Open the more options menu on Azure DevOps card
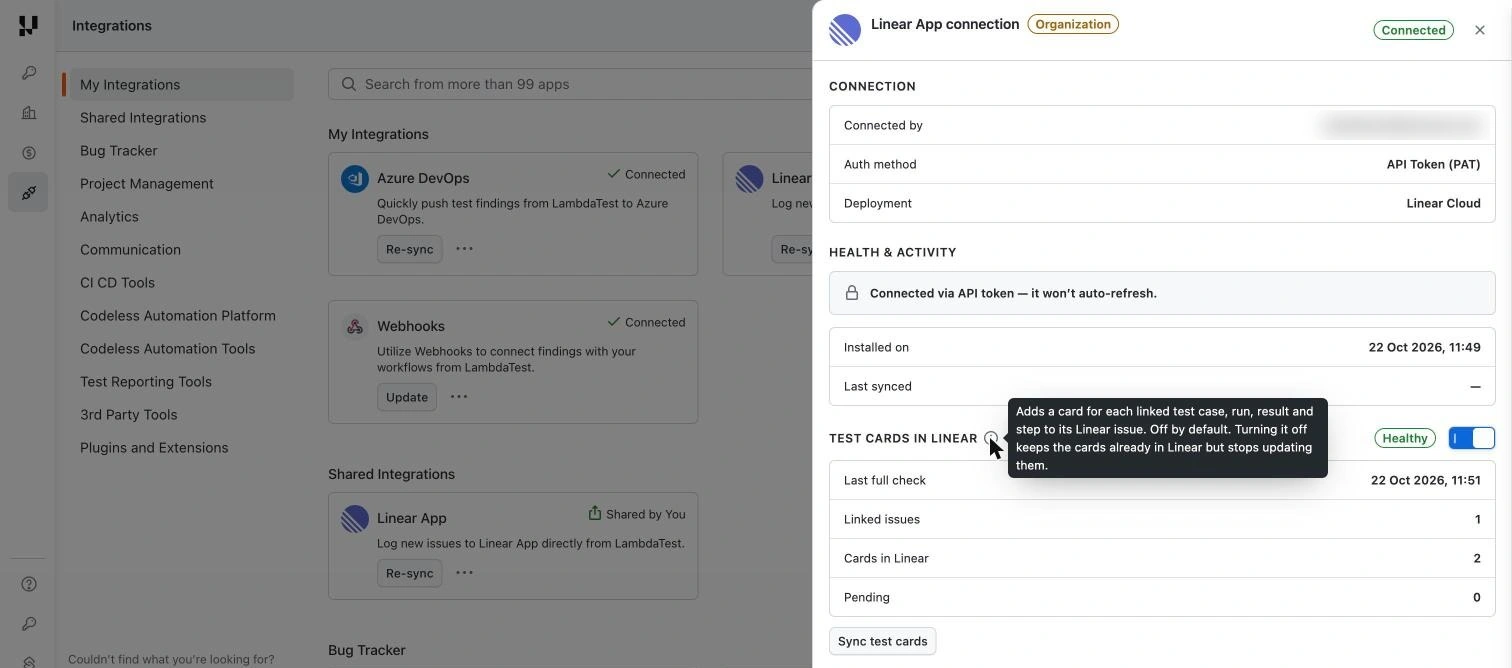This screenshot has width=1512, height=668. pos(464,249)
